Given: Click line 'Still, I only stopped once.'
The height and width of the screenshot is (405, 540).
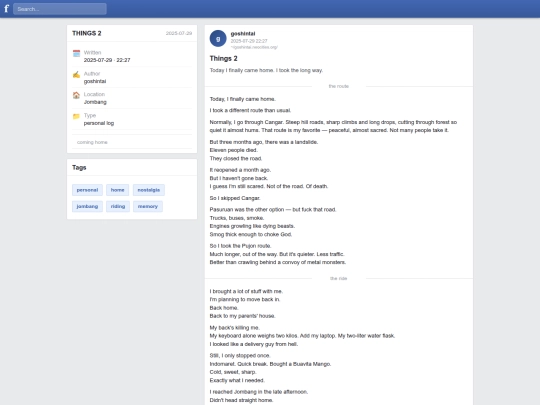Looking at the screenshot, I should pos(240,355).
